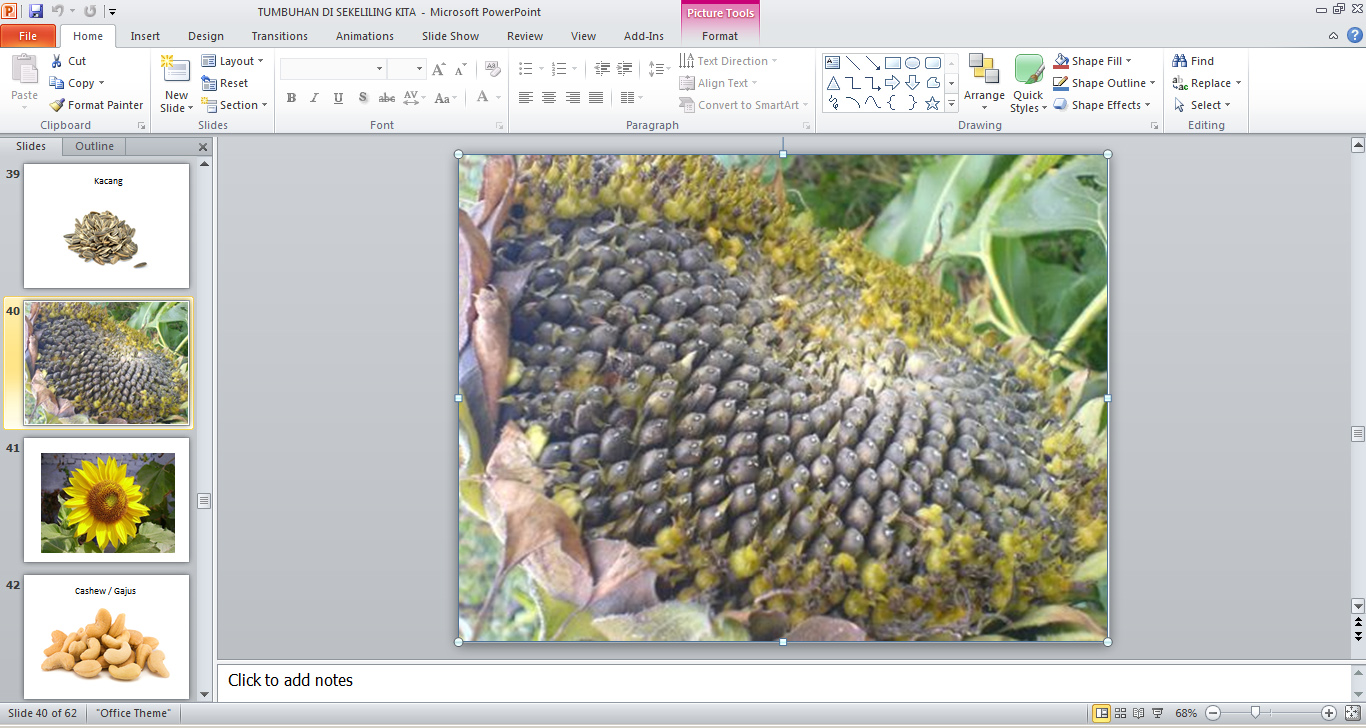Toggle text Shadow formatting
This screenshot has height=728, width=1366.
(x=362, y=98)
